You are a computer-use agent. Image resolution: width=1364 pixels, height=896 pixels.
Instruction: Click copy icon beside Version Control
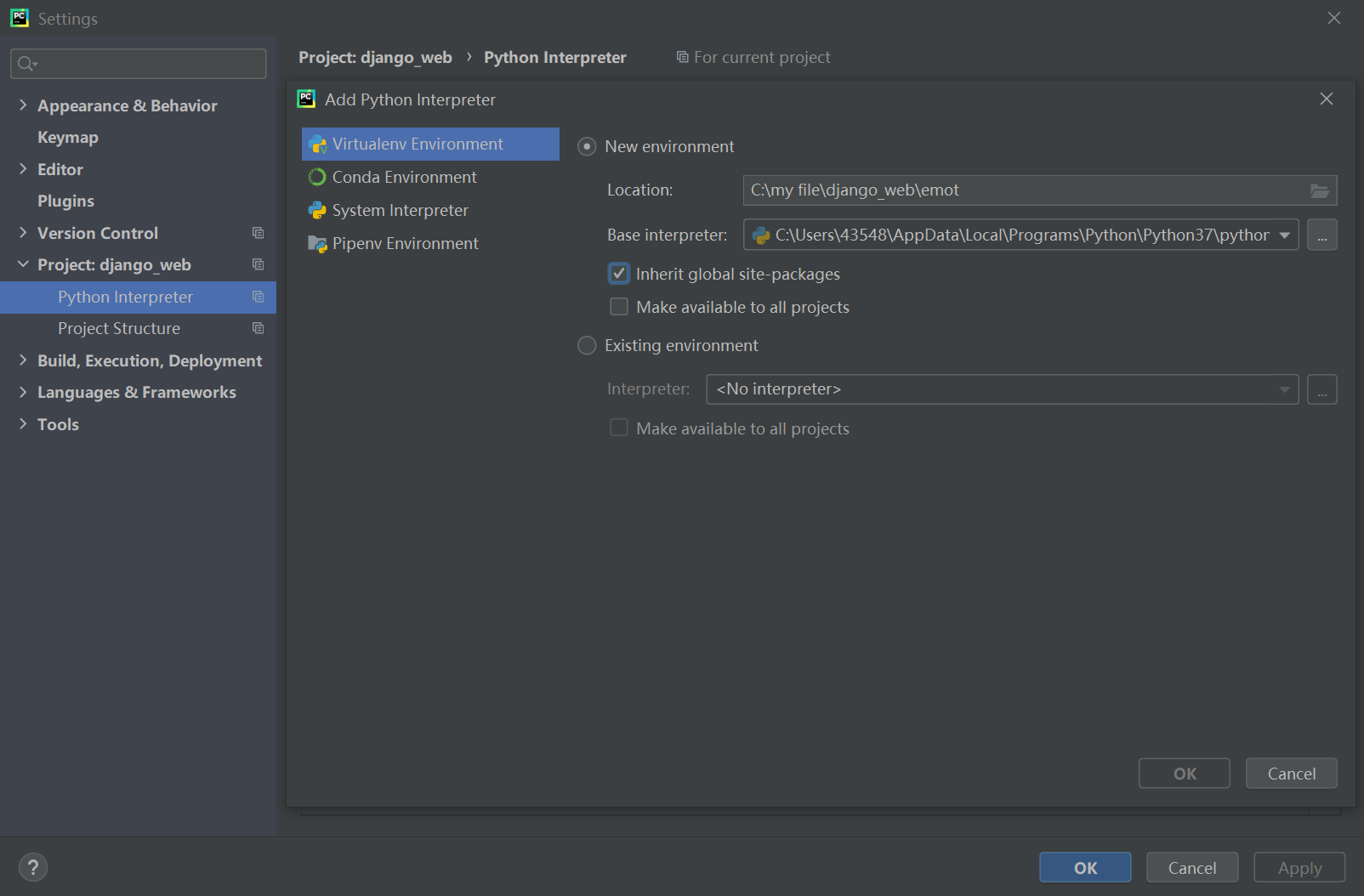(258, 233)
